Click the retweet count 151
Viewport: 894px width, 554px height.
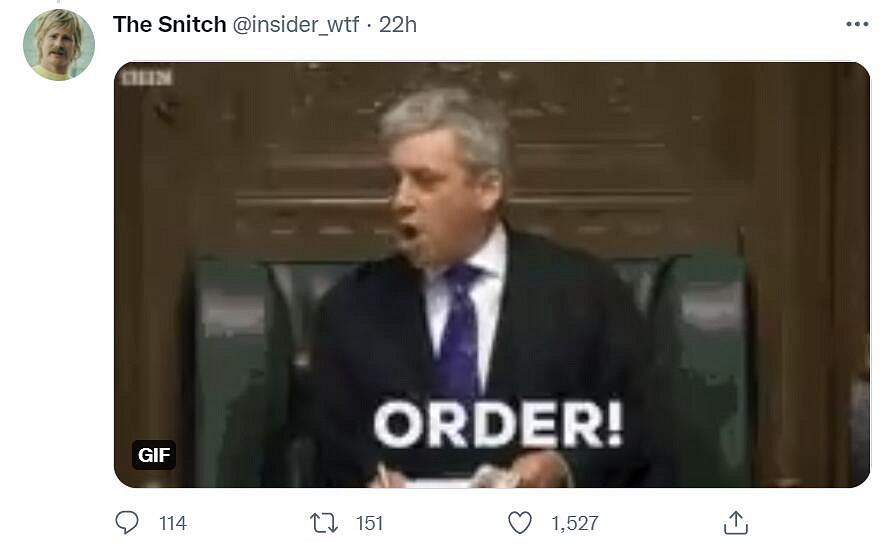[x=369, y=523]
